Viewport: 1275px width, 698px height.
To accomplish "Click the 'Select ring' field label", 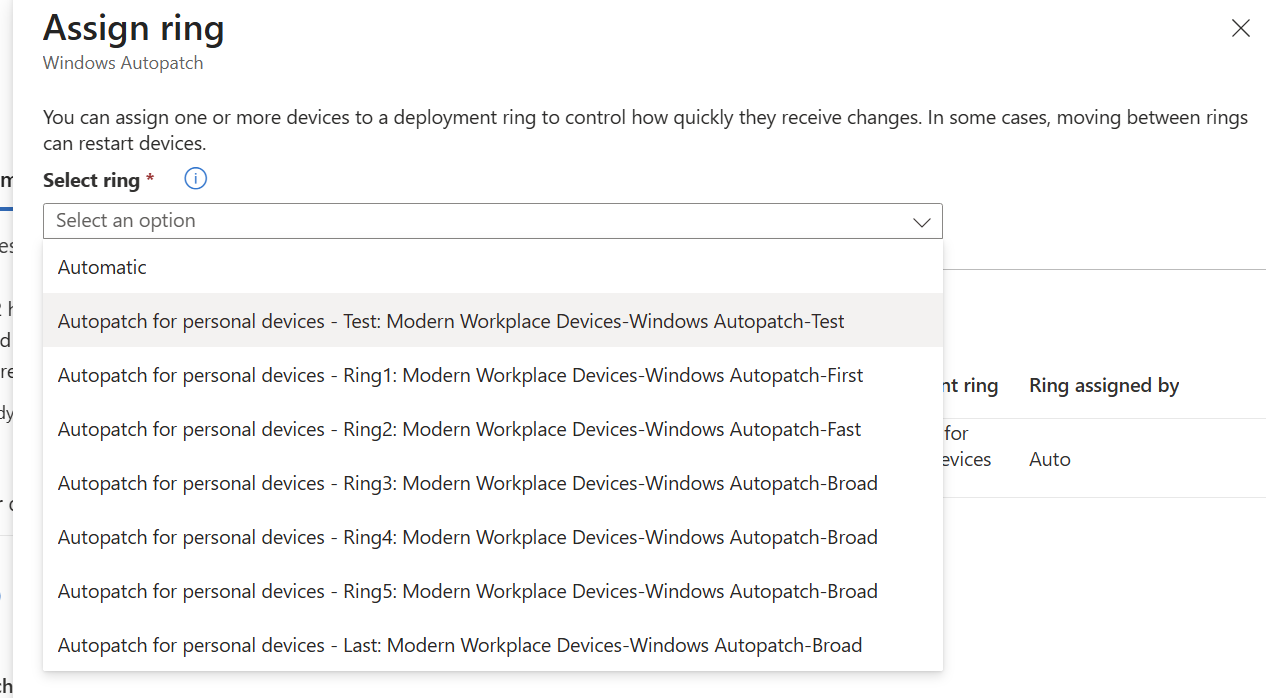I will click(x=91, y=180).
